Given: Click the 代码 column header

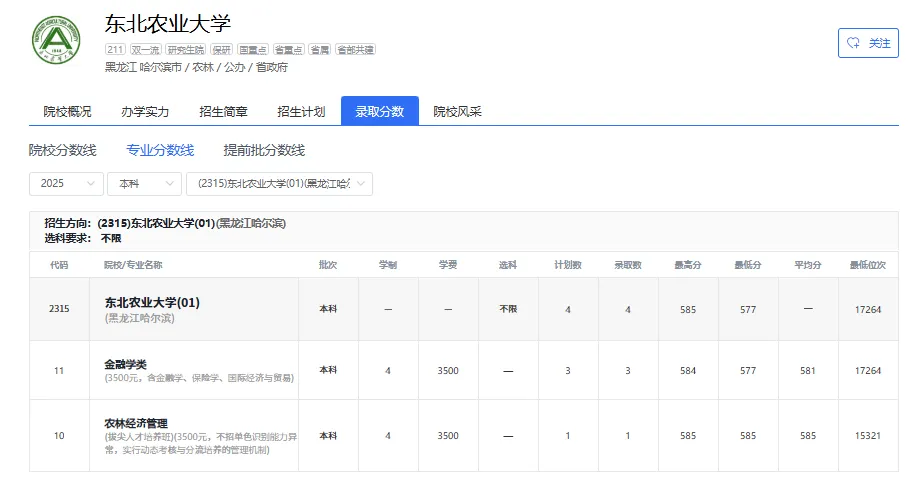Looking at the screenshot, I should click(59, 265).
